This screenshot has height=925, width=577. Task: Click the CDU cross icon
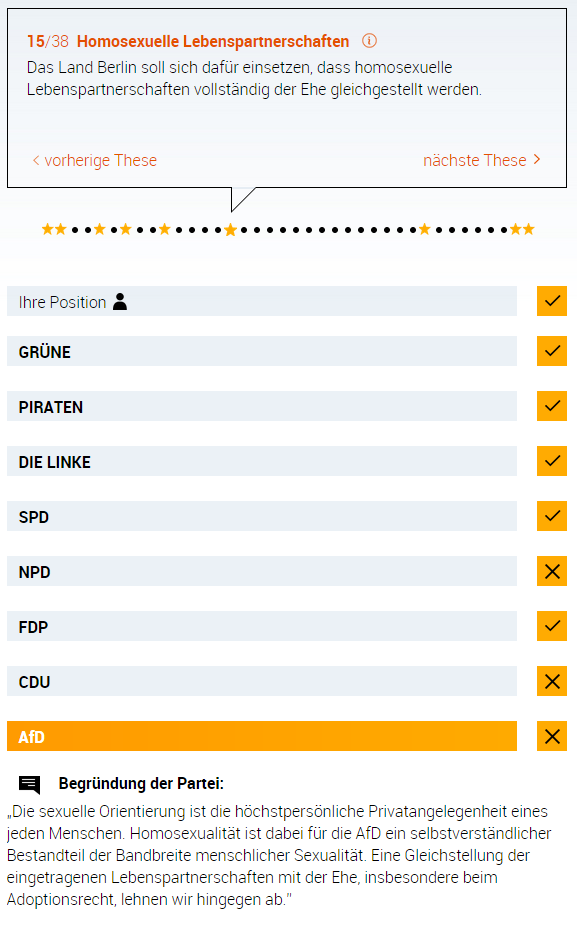point(552,681)
